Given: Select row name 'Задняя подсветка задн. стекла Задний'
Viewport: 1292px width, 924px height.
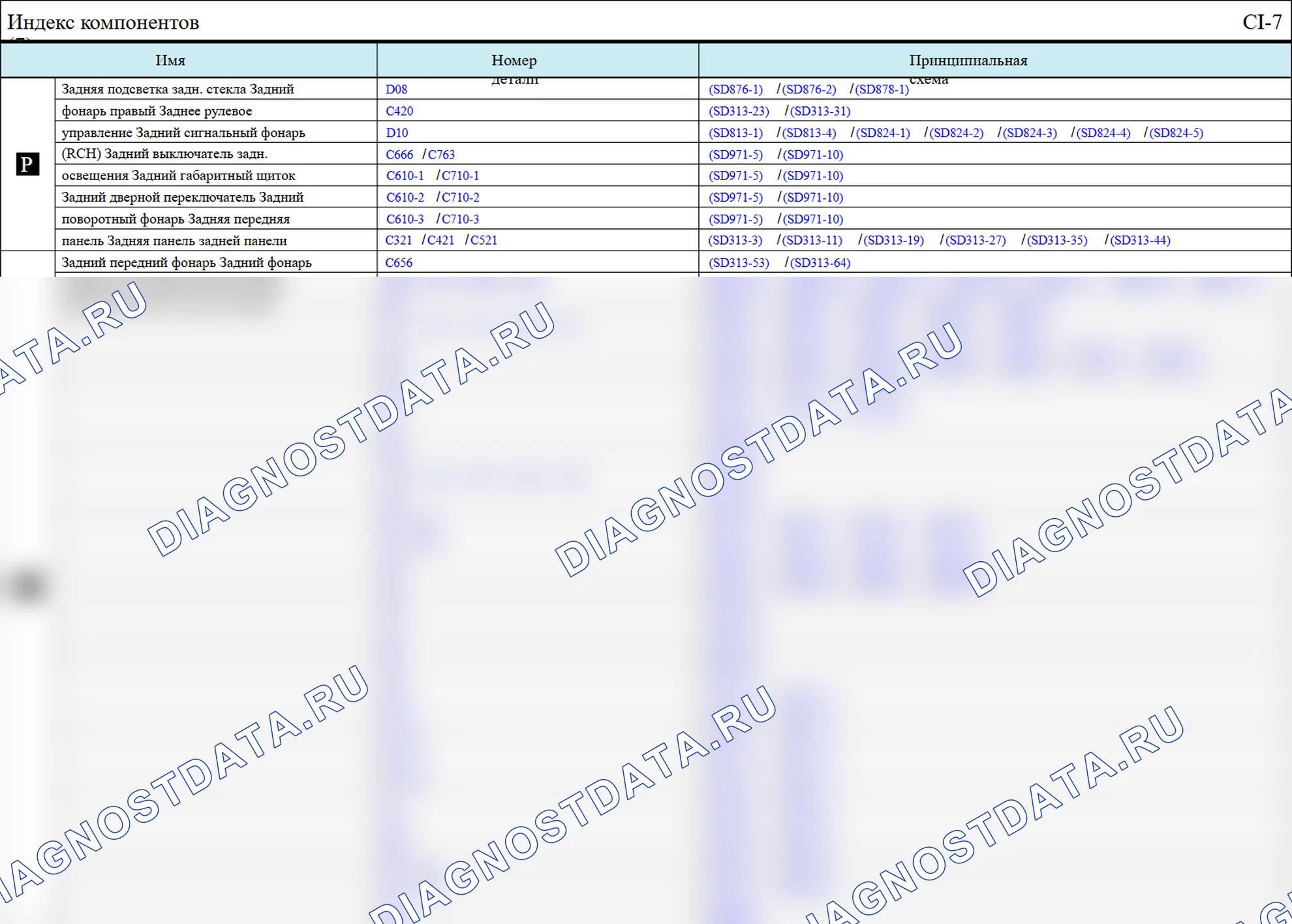Looking at the screenshot, I should click(x=177, y=89).
